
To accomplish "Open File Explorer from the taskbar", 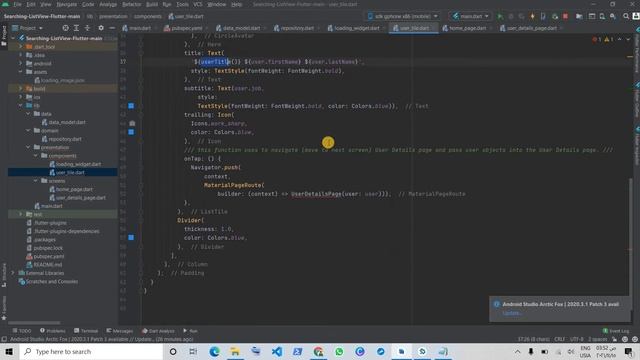I will click(235, 351).
